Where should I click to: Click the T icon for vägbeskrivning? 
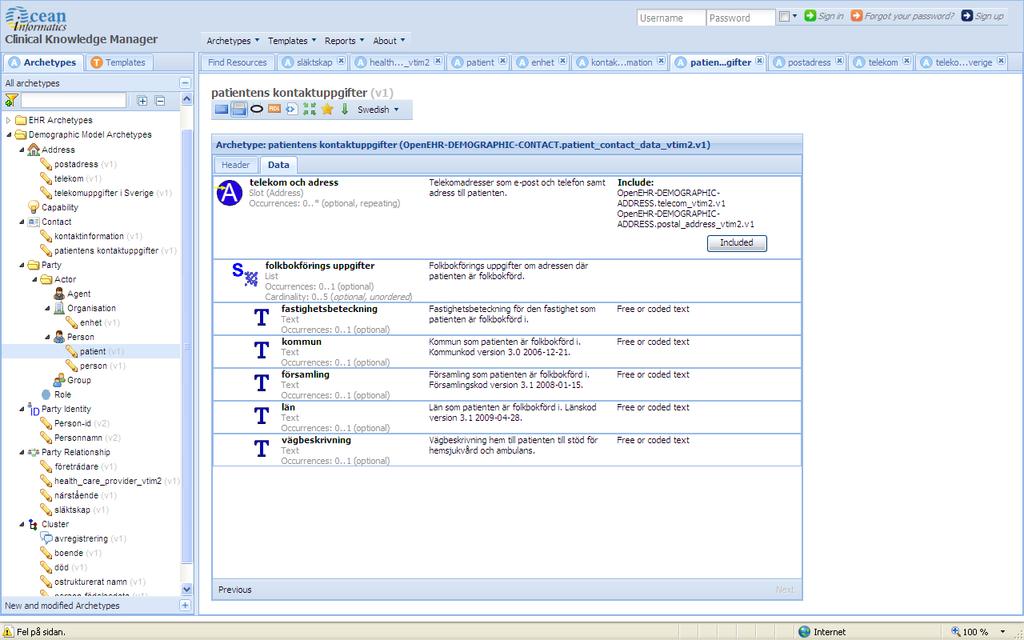click(x=261, y=449)
